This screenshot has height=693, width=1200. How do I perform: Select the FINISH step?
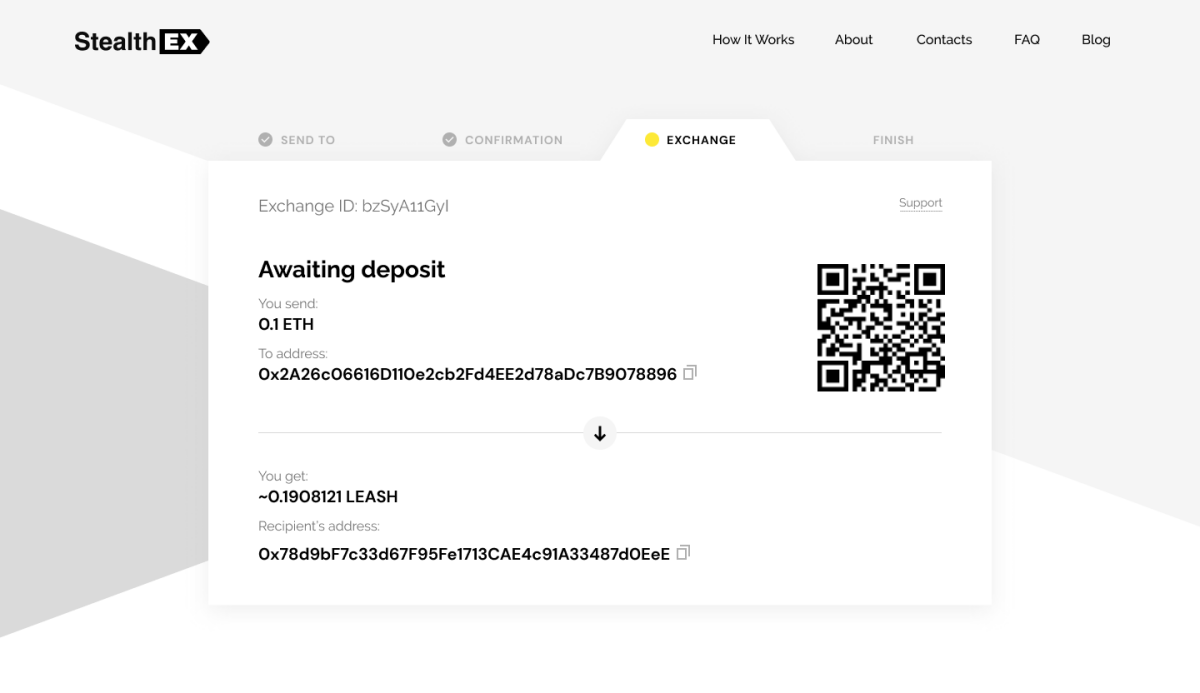(x=893, y=139)
